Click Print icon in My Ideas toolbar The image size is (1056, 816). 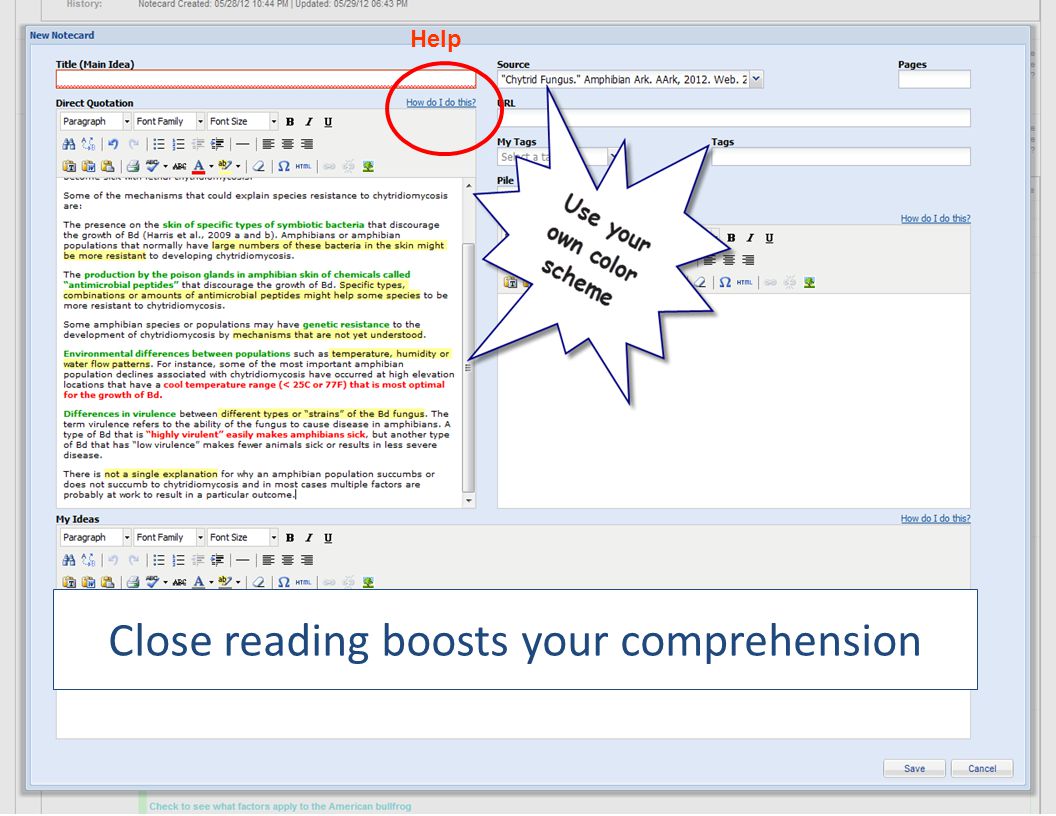pos(133,582)
